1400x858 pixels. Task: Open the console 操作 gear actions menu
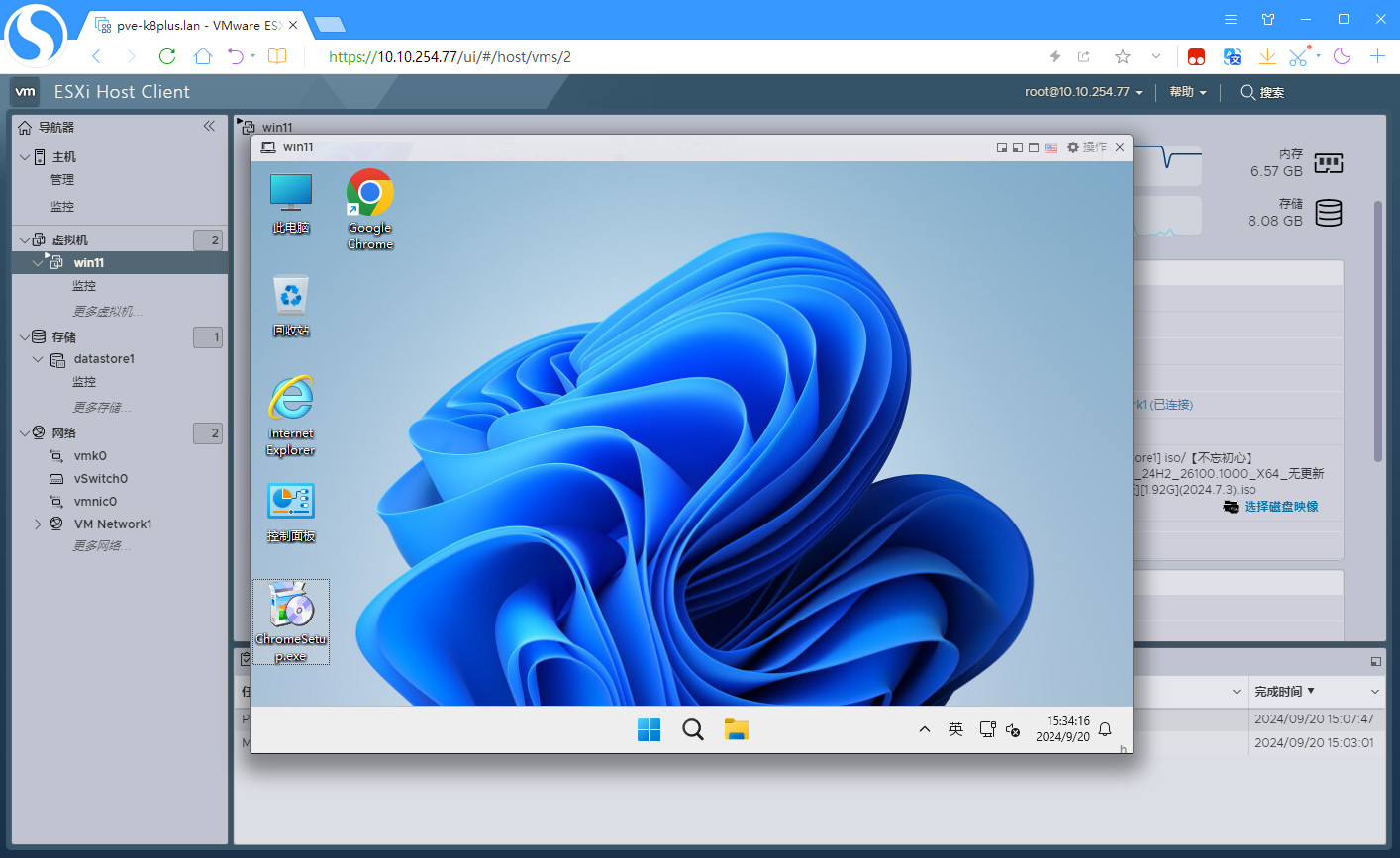[1087, 147]
